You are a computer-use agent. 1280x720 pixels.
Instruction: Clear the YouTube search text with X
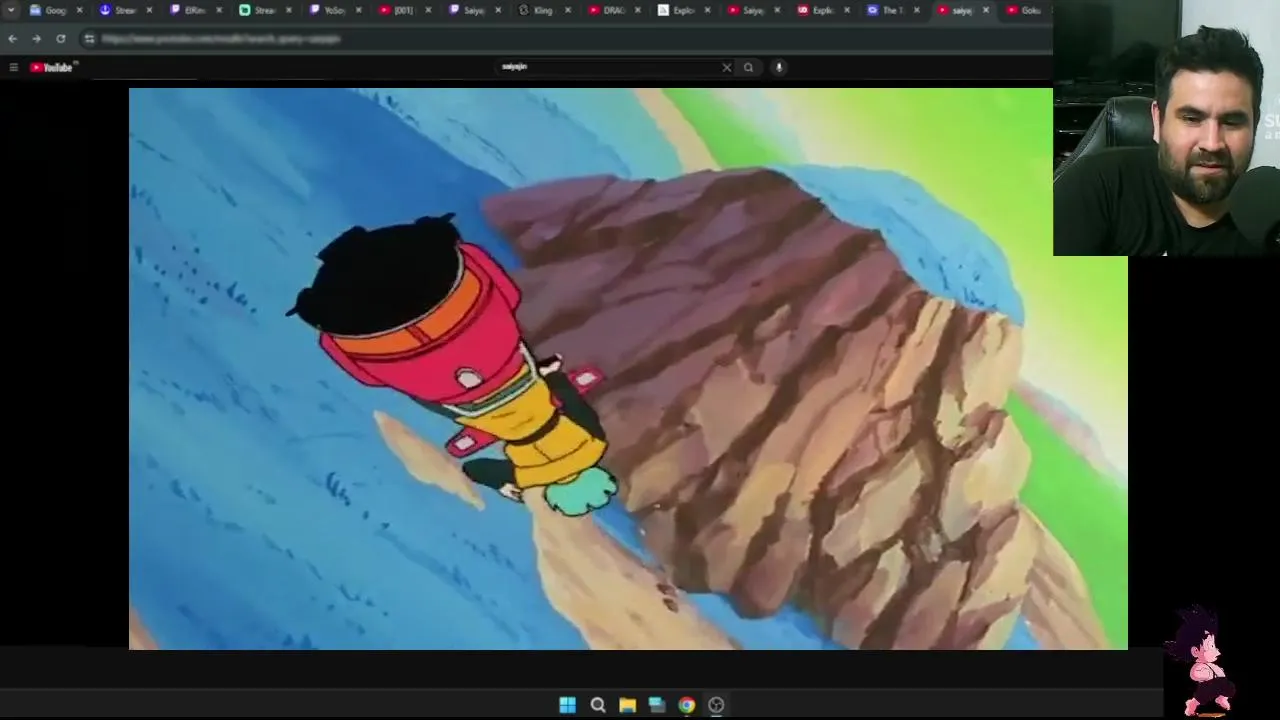click(x=727, y=67)
